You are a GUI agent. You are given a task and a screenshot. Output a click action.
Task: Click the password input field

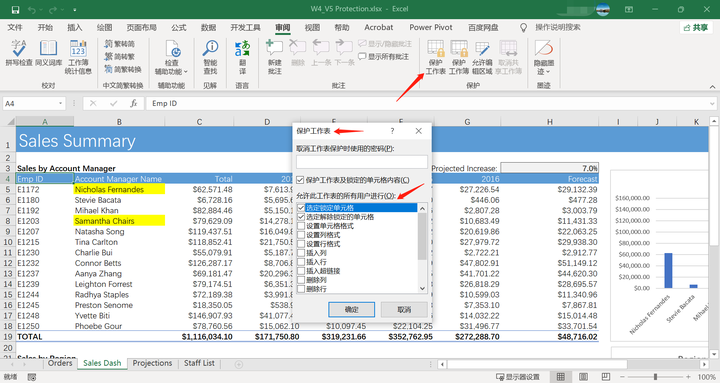click(362, 162)
